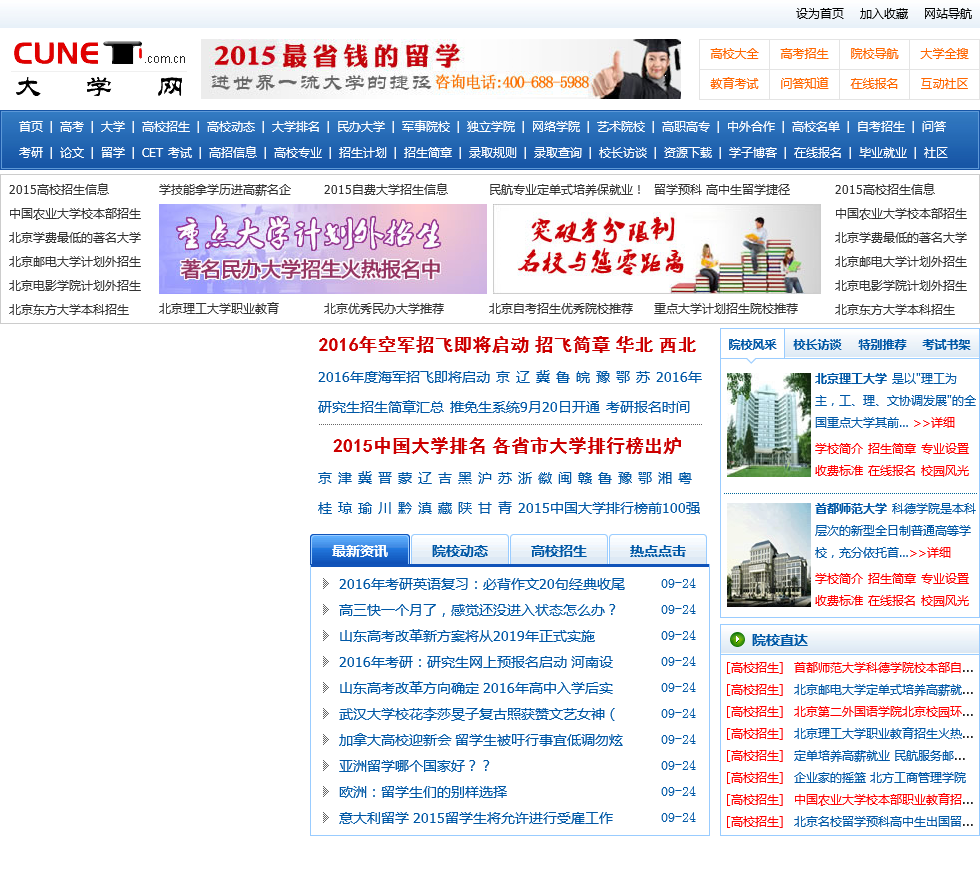Click arrow bullet before 2016年考研英语复习 news item
Viewport: 980px width, 891px height.
click(x=325, y=584)
